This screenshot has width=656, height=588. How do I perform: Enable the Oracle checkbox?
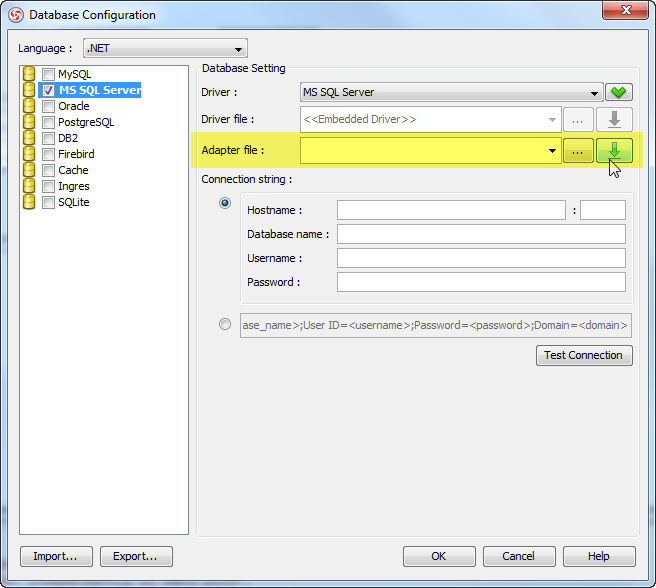(48, 106)
